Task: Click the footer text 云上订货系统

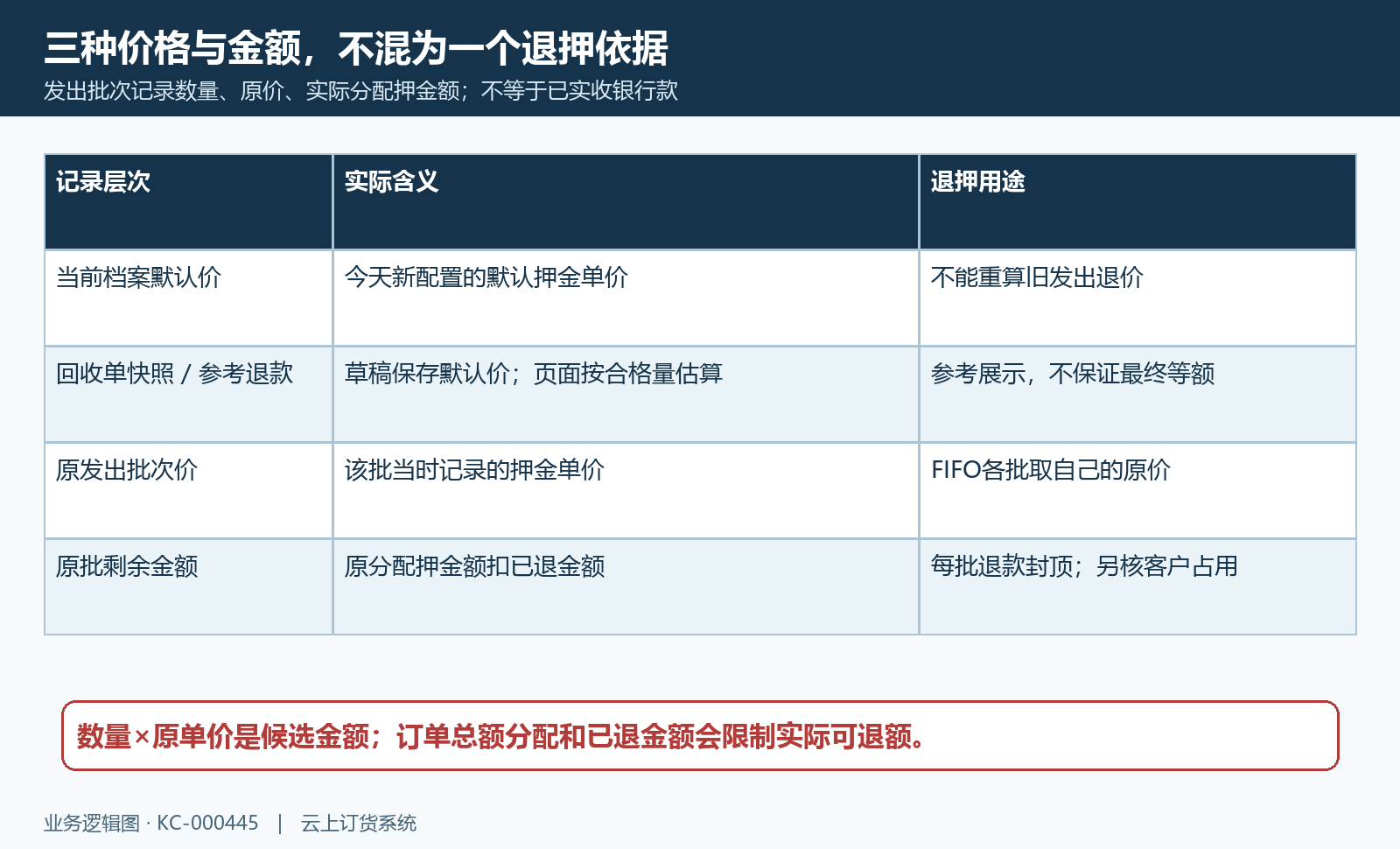Action: [359, 824]
